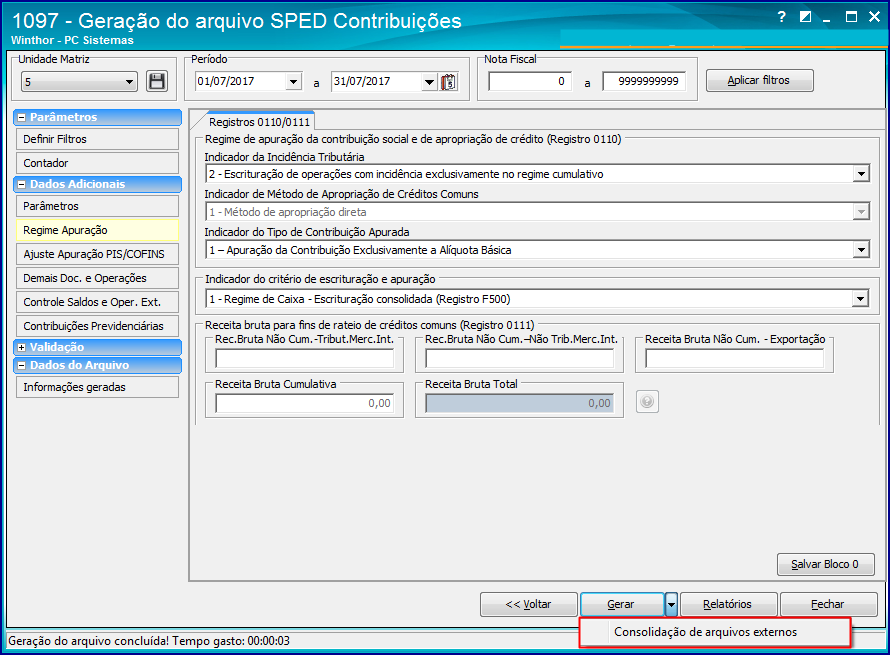Open the start date dropdown 01/07/2017
The image size is (890, 655).
point(293,82)
